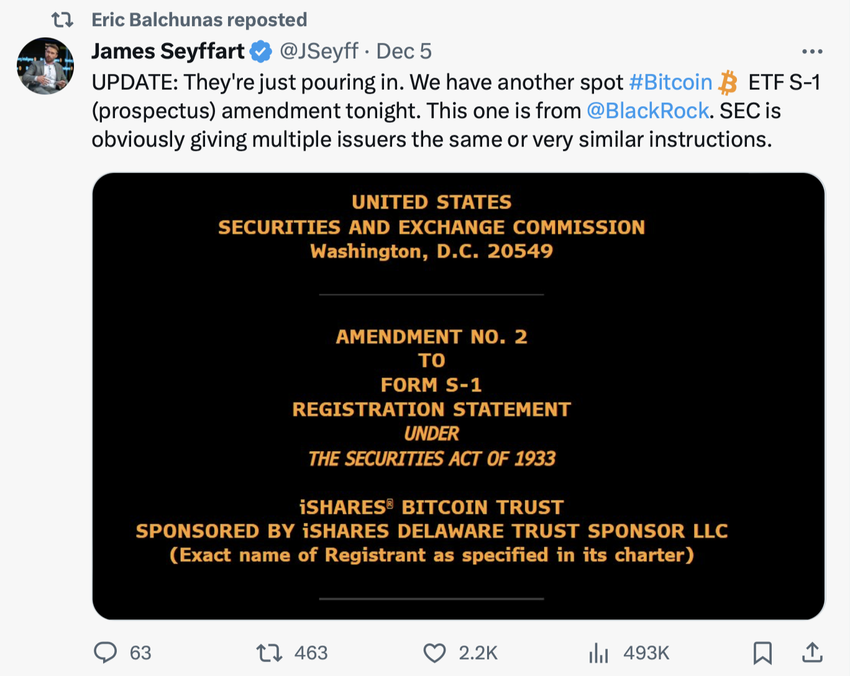Open view analytics bar chart icon

599,653
